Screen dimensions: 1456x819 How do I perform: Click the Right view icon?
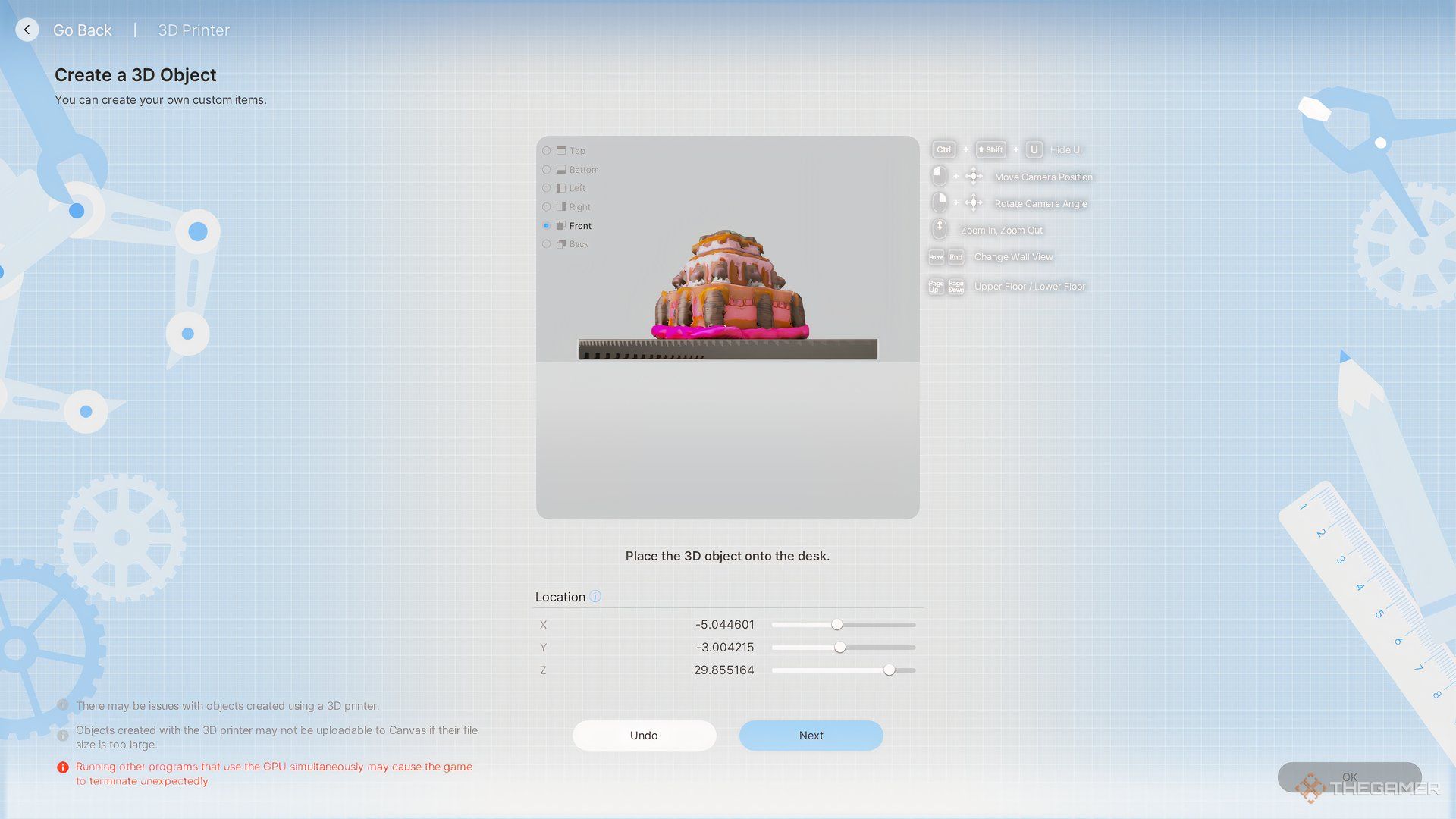click(561, 207)
